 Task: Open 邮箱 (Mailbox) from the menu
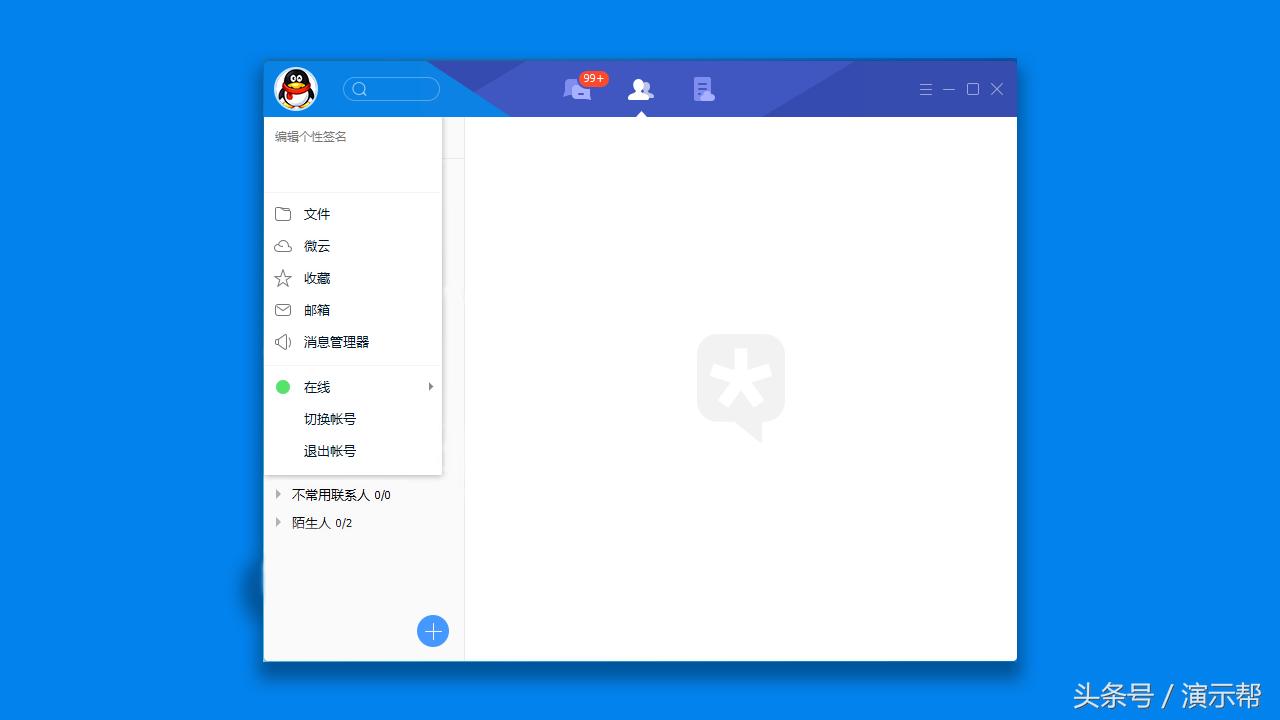point(317,310)
